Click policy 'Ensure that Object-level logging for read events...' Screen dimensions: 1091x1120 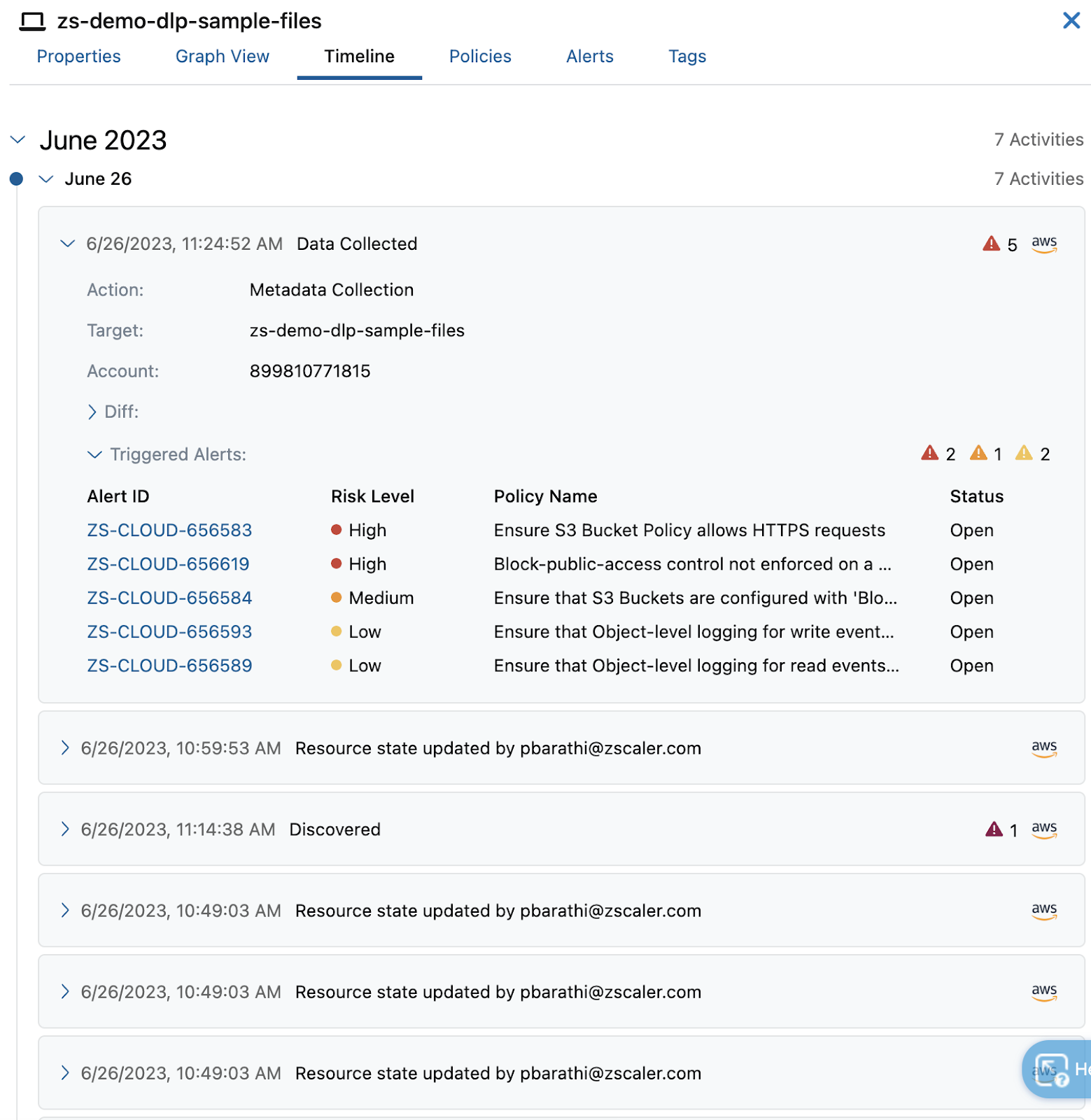point(697,665)
